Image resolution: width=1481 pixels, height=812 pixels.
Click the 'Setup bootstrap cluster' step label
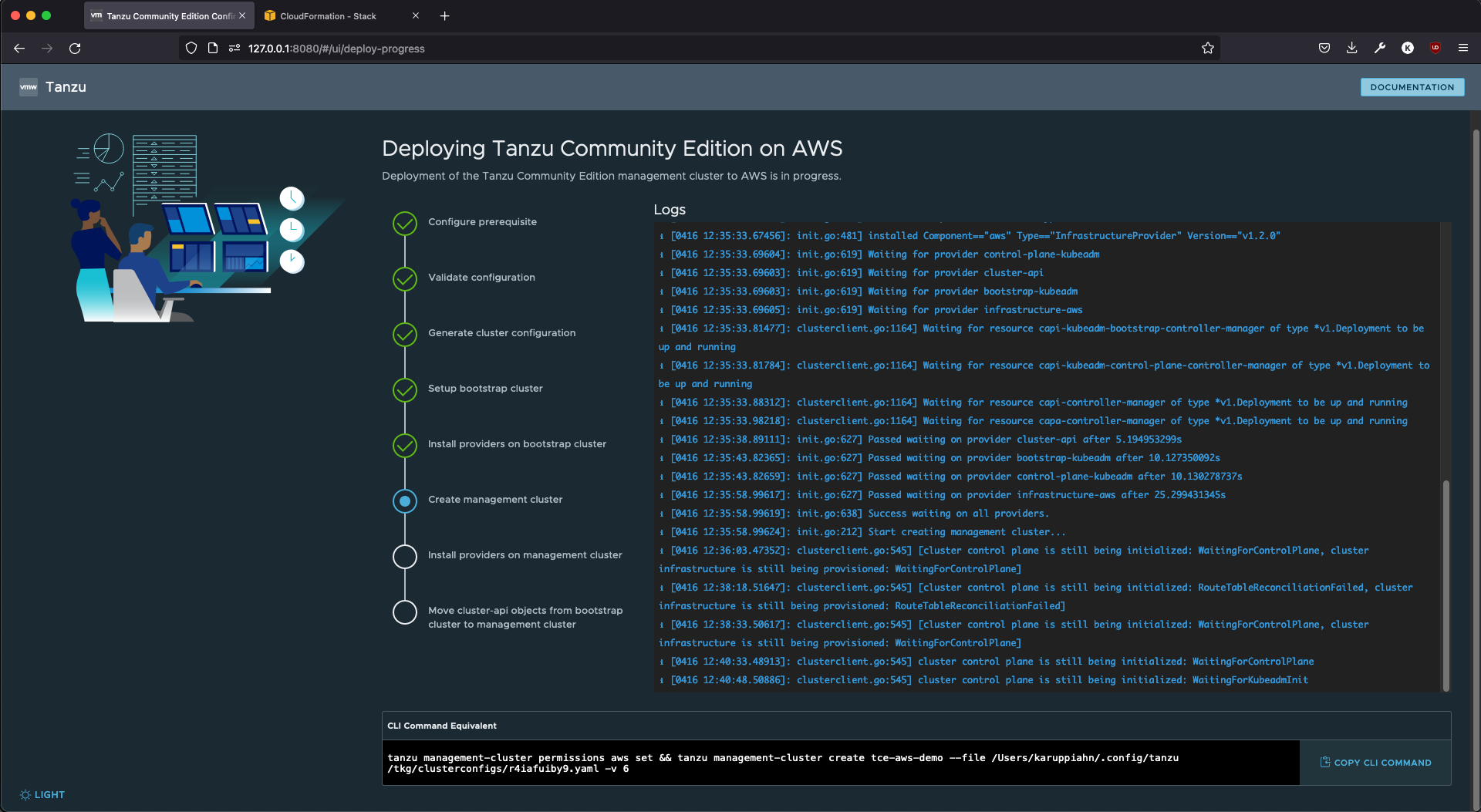[x=485, y=389]
